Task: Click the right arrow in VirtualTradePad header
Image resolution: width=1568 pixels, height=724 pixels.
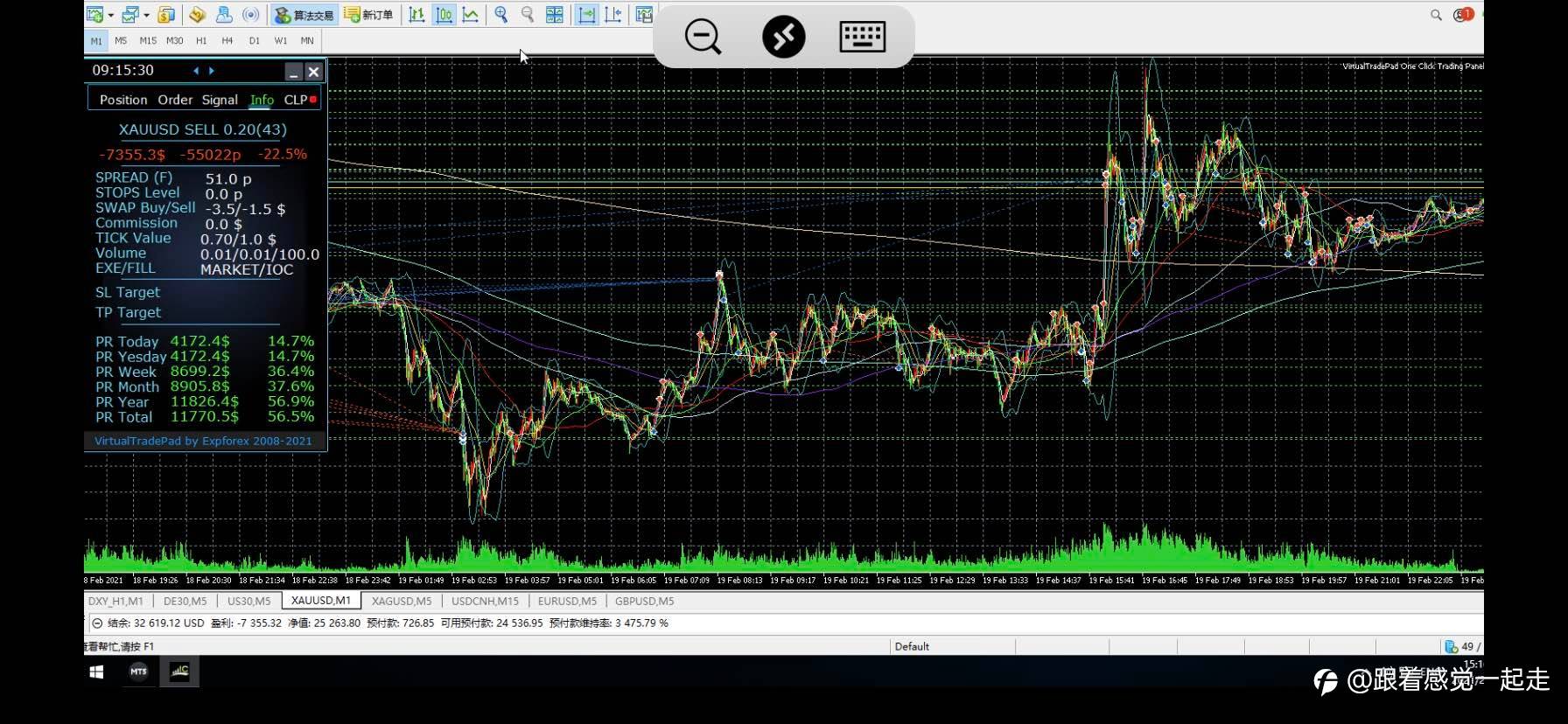Action: [212, 71]
